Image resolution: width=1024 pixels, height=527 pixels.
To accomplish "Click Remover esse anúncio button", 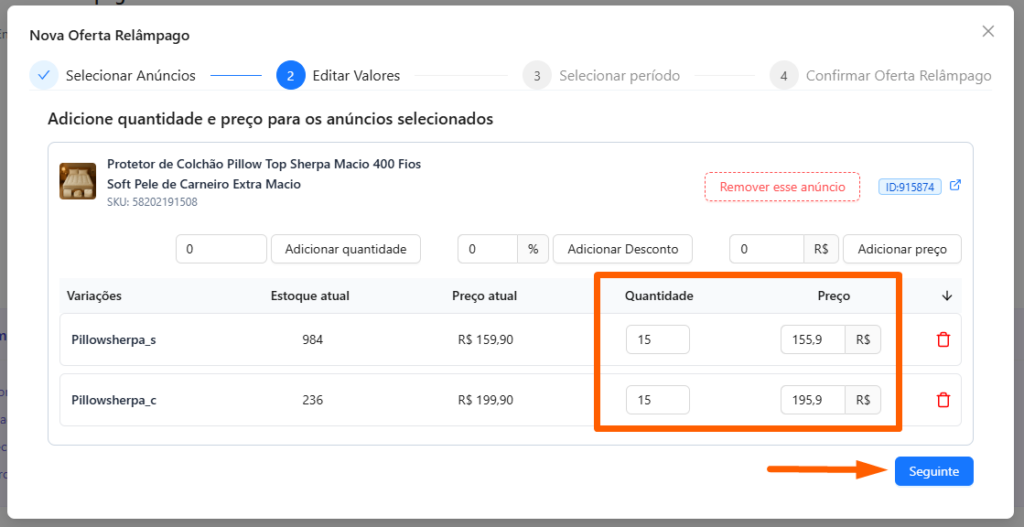I will coord(782,187).
